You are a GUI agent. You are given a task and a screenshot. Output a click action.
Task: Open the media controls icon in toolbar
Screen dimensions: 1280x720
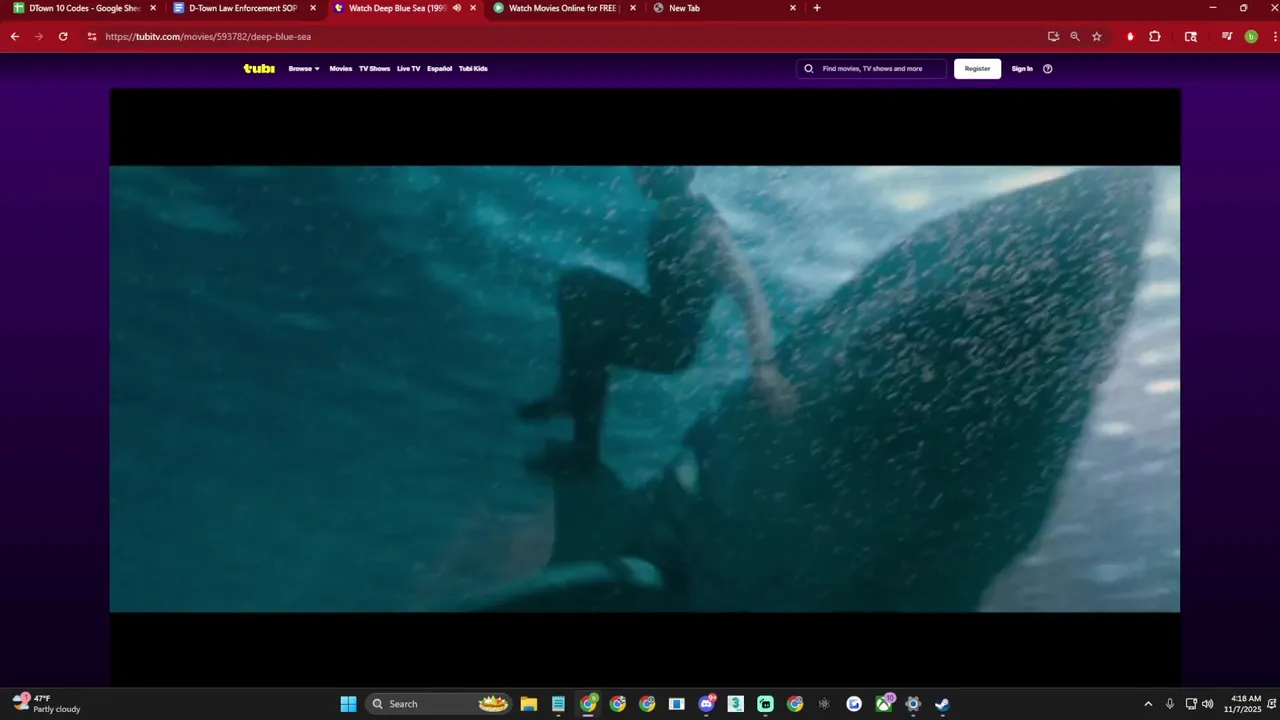pyautogui.click(x=1227, y=36)
